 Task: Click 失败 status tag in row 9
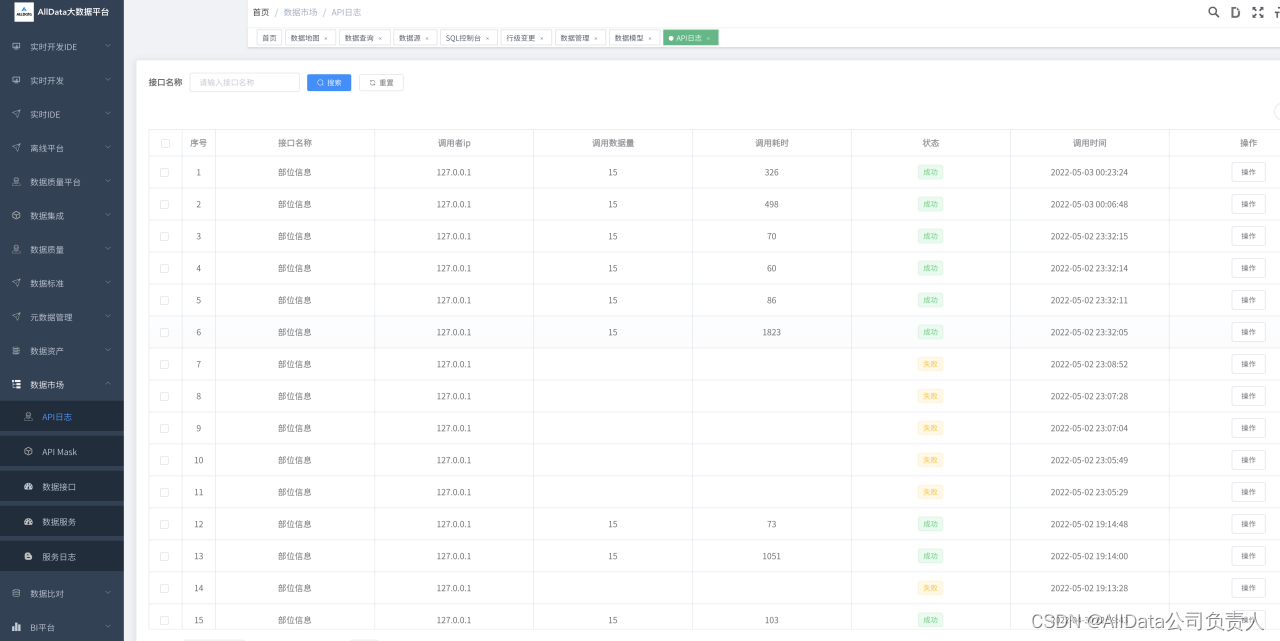point(930,428)
